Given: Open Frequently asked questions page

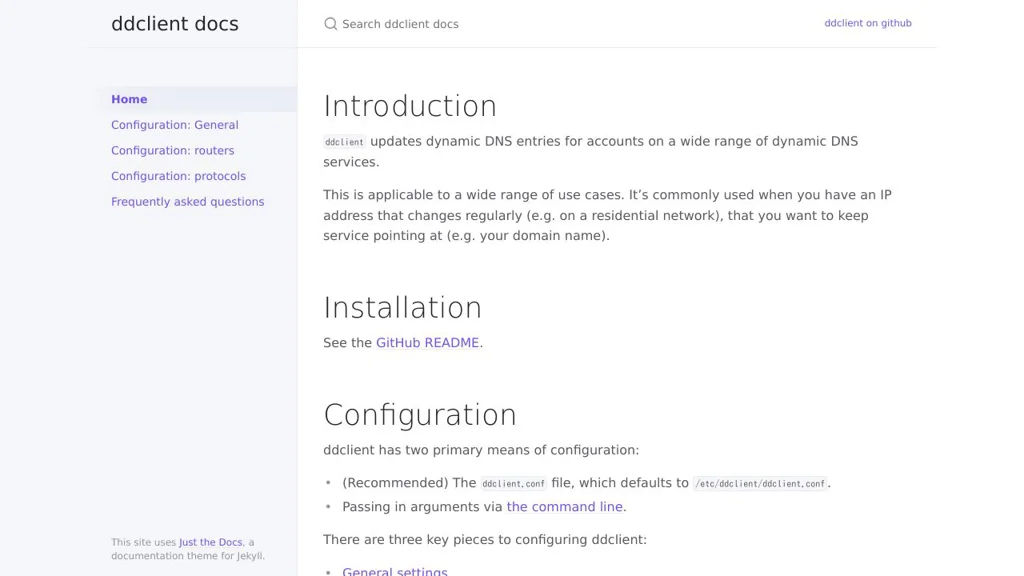Looking at the screenshot, I should tap(188, 201).
